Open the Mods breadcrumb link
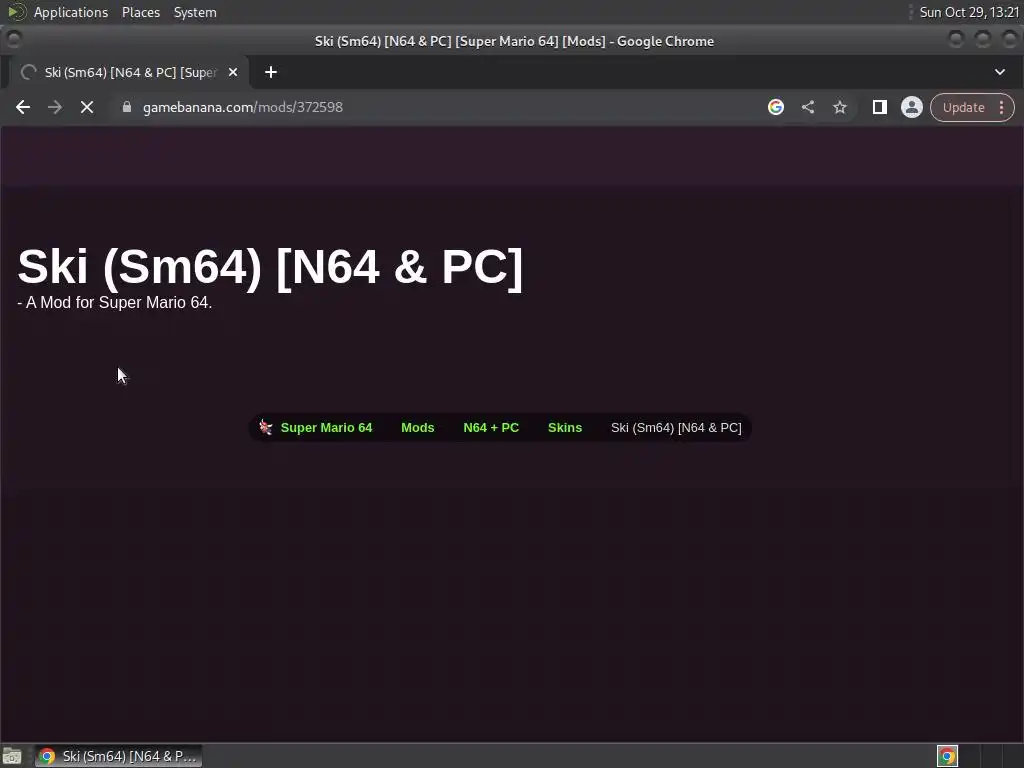 [417, 428]
